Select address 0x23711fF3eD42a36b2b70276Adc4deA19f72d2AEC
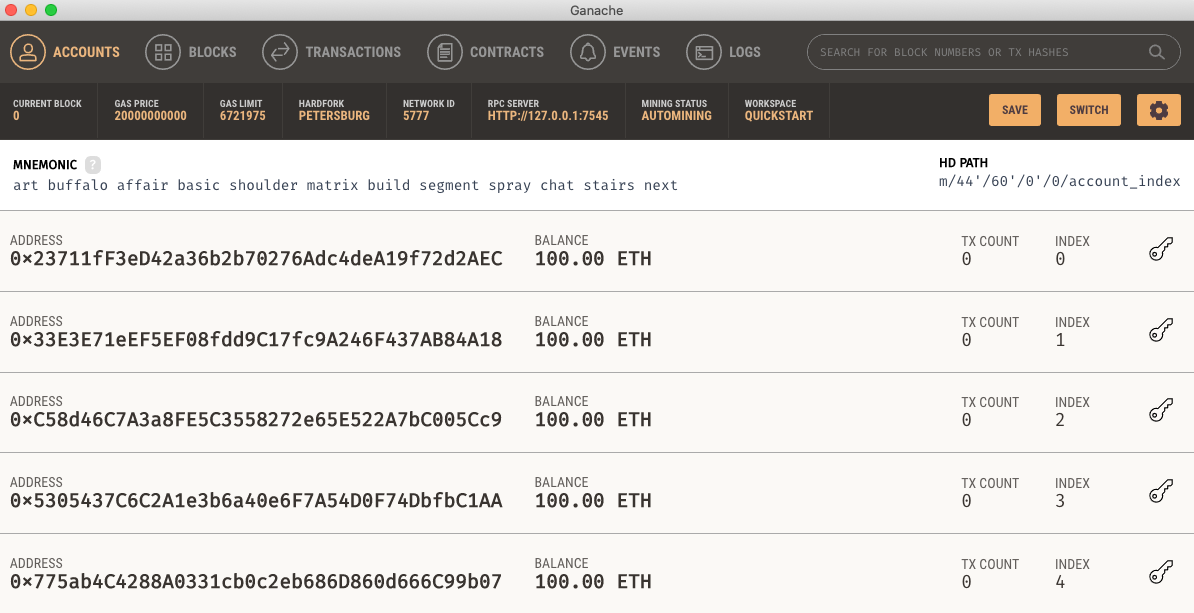Viewport: 1194px width, 613px height. 256,259
